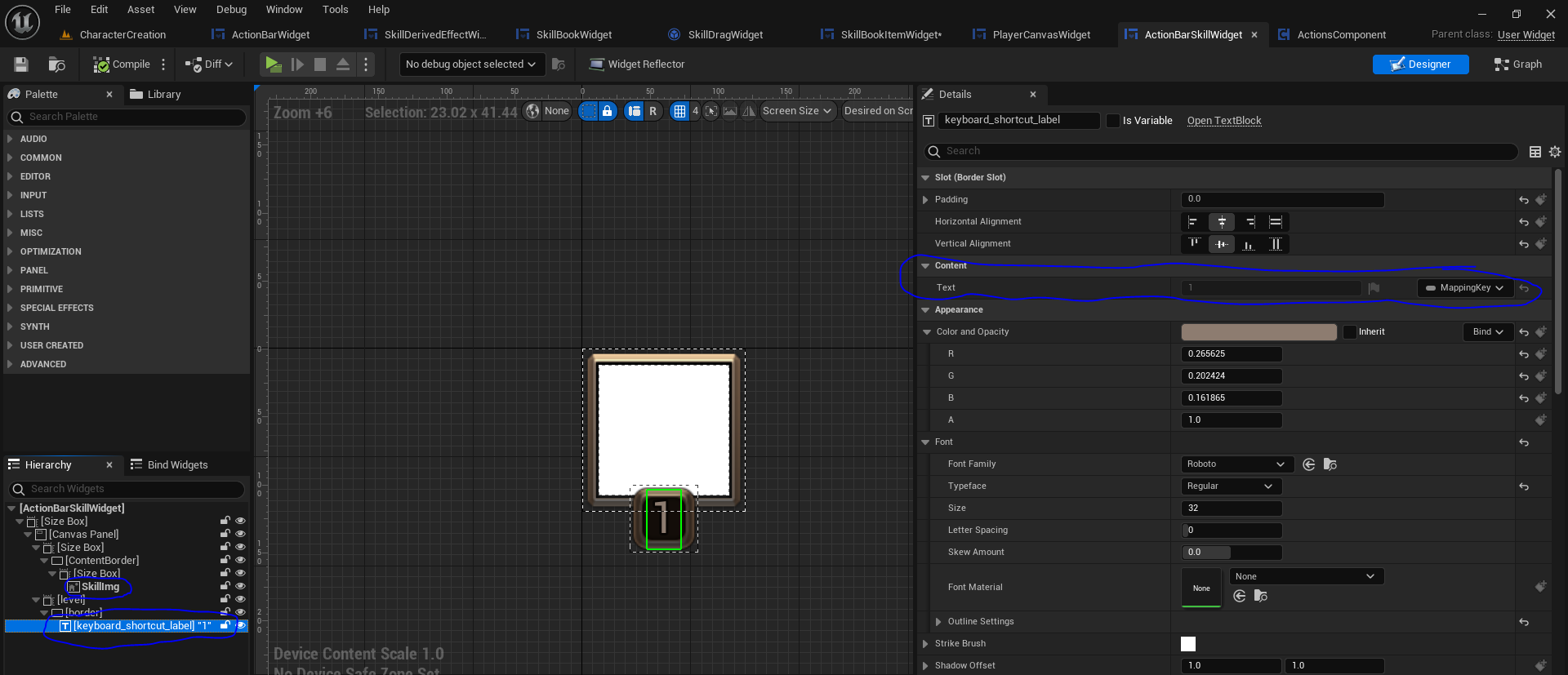Toggle grid snapping in the designer

click(x=679, y=112)
